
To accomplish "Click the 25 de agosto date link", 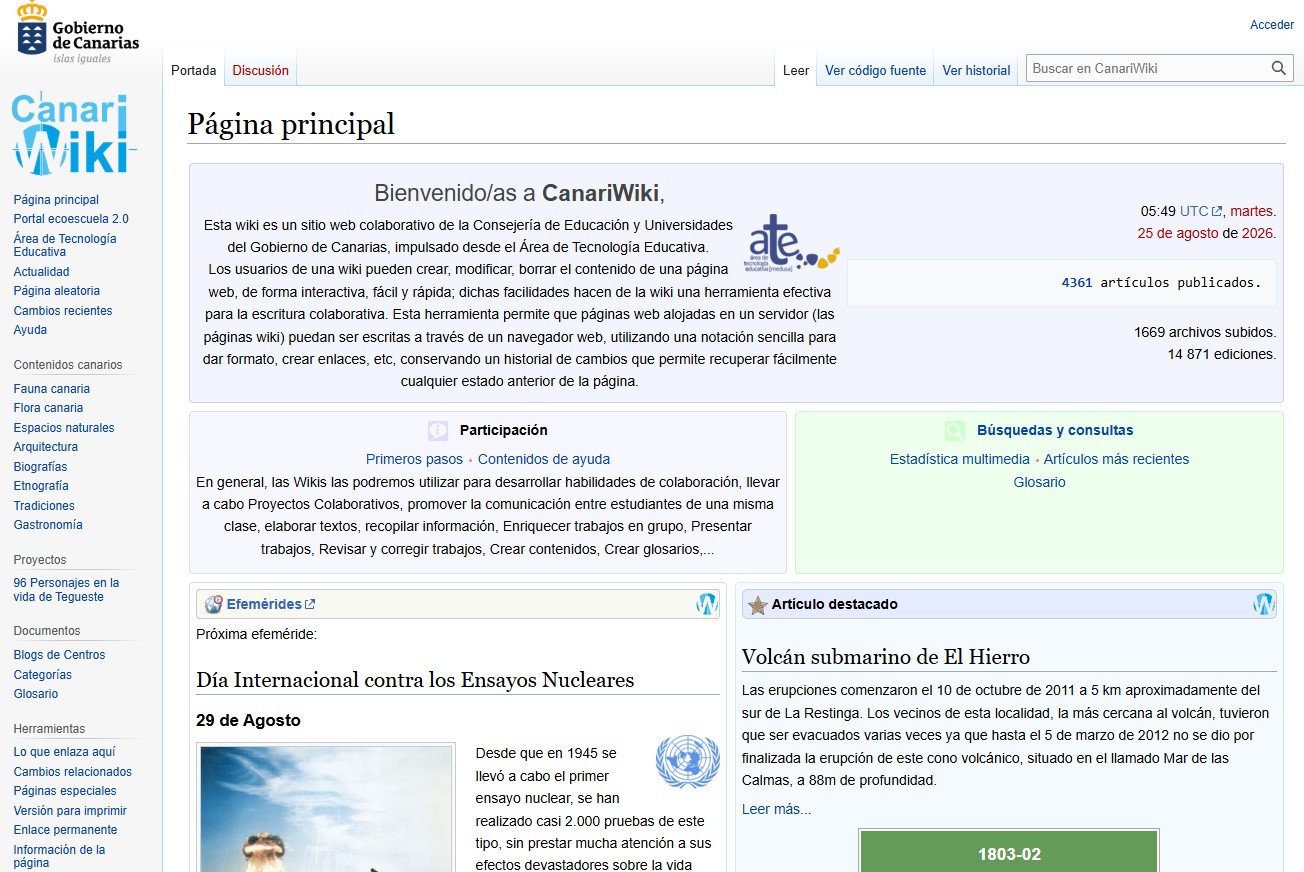I will pyautogui.click(x=1177, y=234).
